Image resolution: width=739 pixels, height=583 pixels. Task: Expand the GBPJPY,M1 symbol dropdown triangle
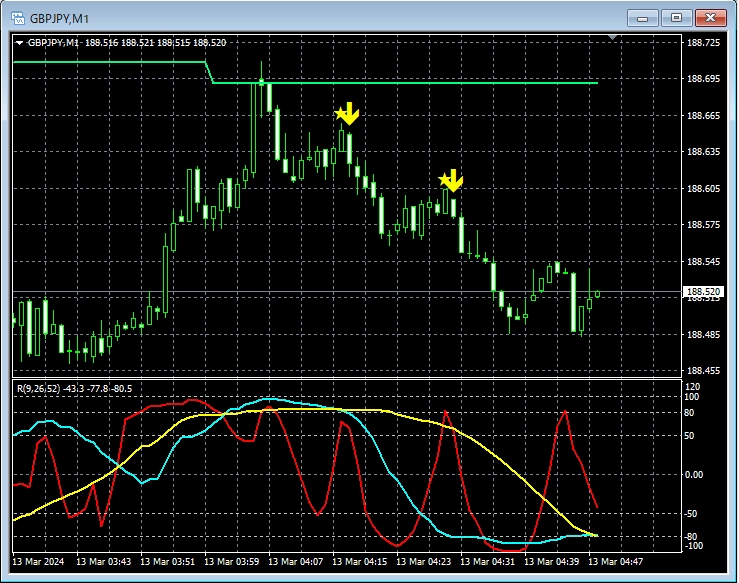(x=19, y=43)
